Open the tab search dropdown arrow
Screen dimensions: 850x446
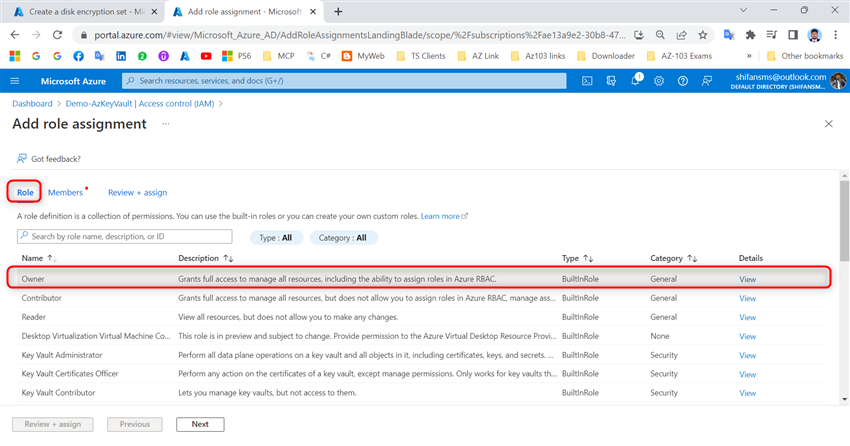pos(743,10)
